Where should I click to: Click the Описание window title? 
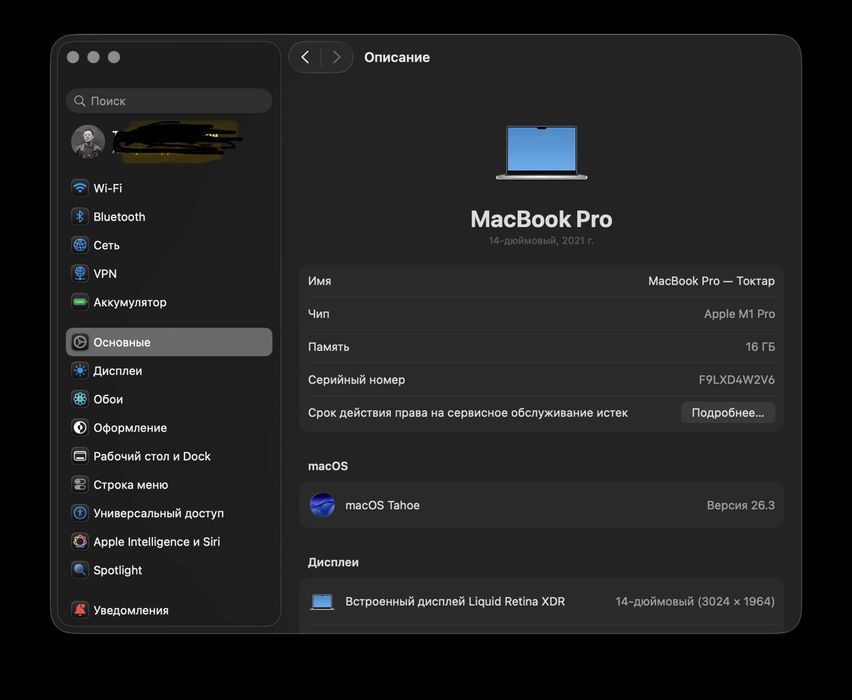[x=397, y=57]
